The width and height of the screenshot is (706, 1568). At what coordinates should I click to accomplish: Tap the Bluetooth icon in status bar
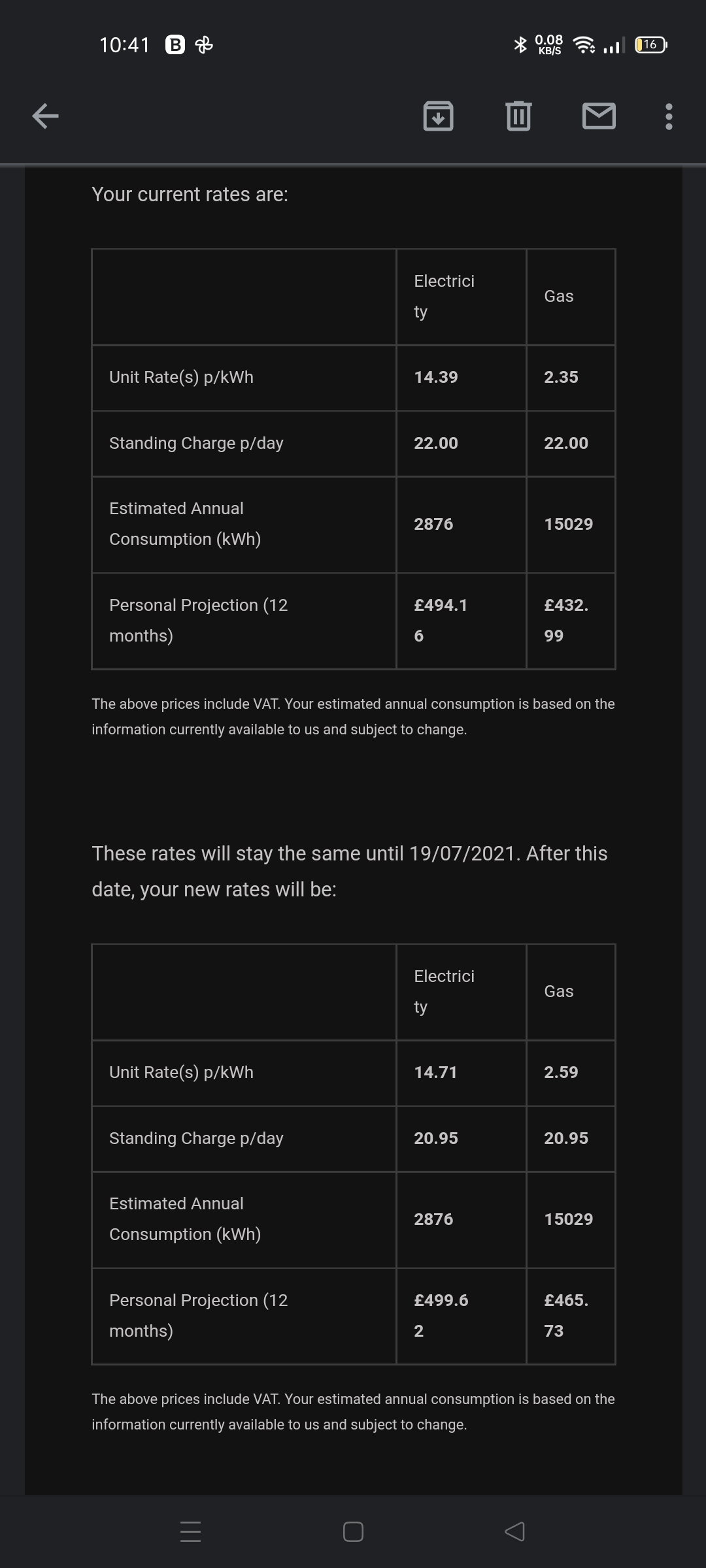point(520,44)
